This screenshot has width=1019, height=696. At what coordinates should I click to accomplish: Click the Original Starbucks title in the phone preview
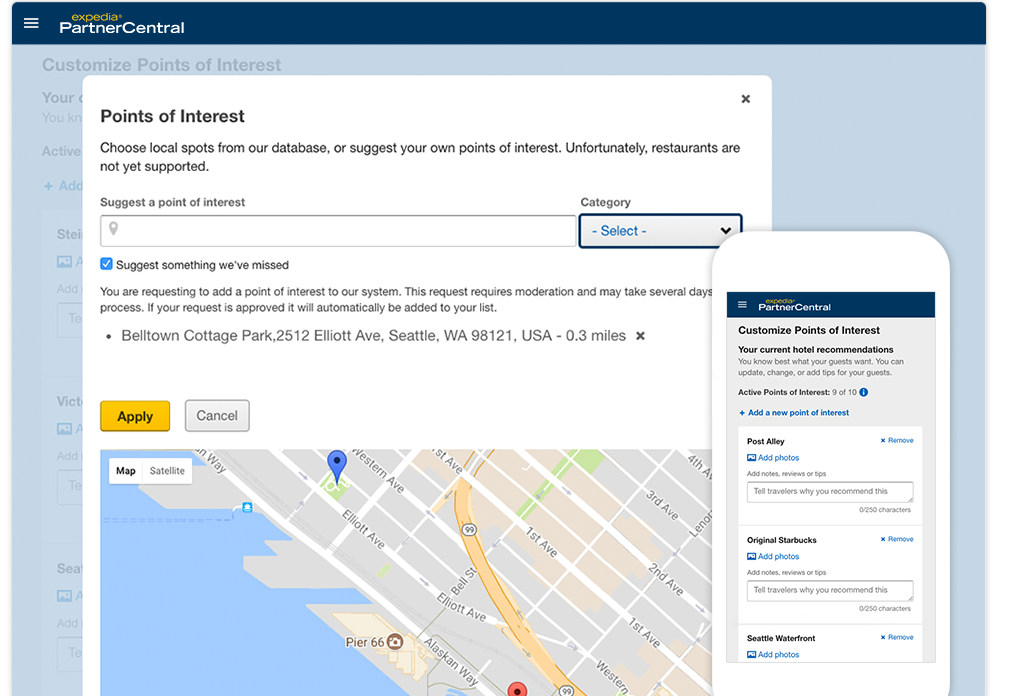click(782, 540)
